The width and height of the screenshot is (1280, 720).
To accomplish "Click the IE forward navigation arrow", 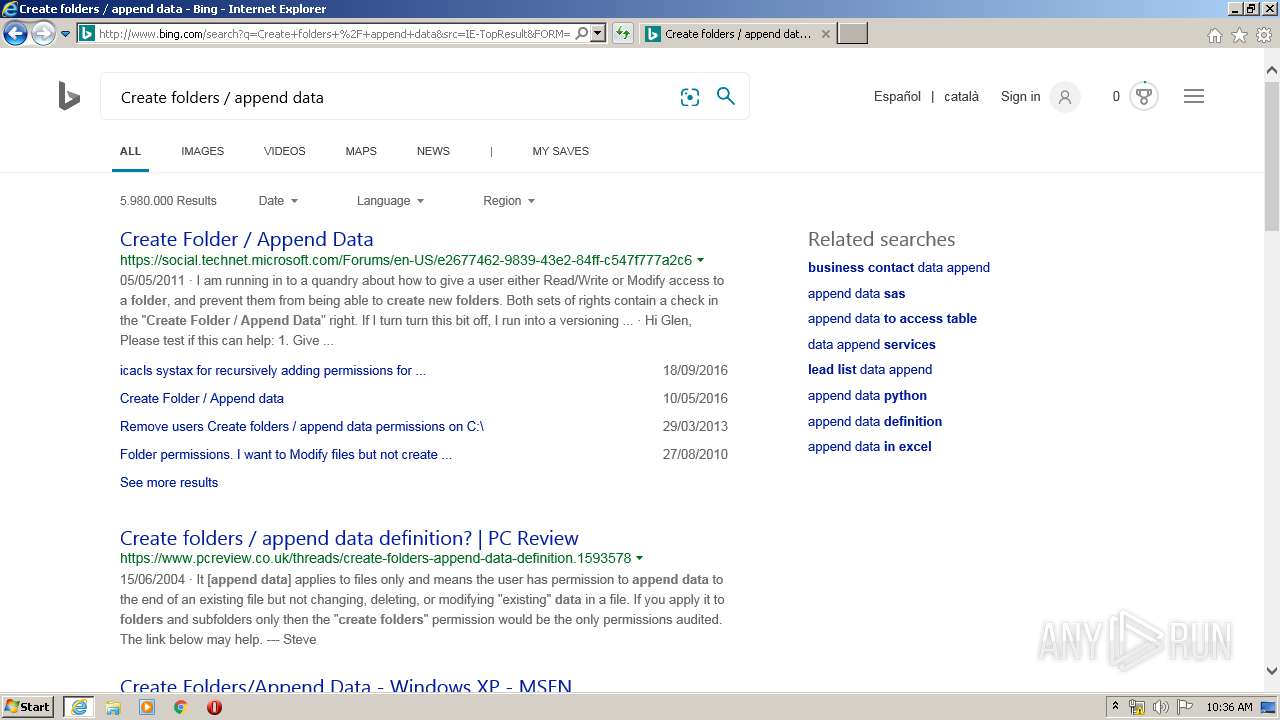I will (x=43, y=33).
